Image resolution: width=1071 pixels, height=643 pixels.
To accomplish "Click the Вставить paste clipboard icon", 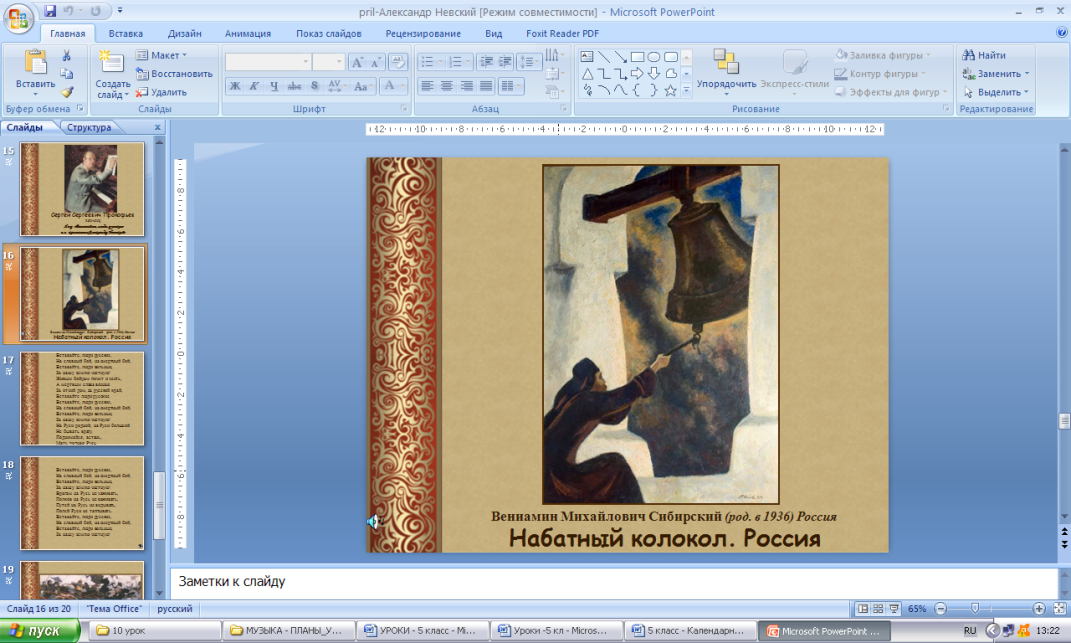I will tap(36, 63).
